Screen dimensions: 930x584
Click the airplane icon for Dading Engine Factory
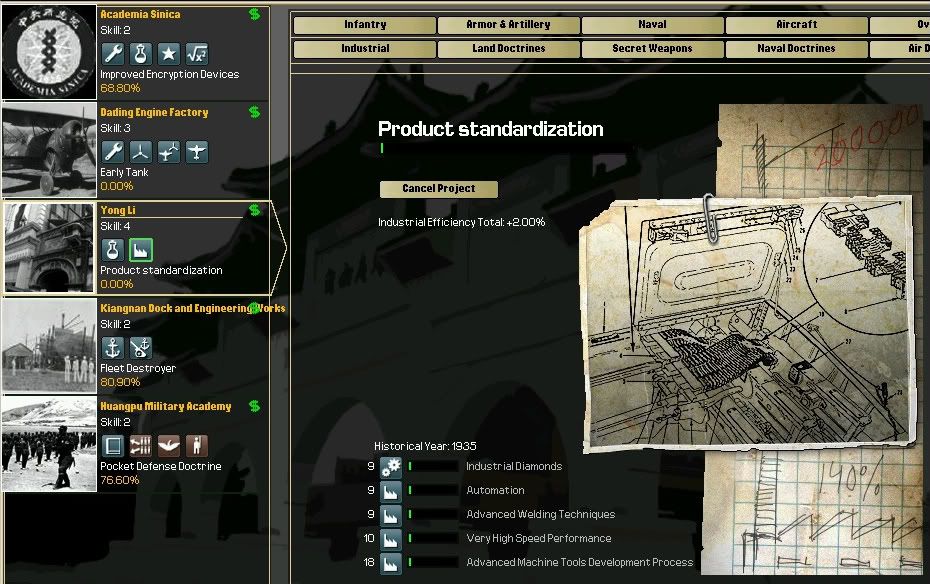[x=197, y=152]
